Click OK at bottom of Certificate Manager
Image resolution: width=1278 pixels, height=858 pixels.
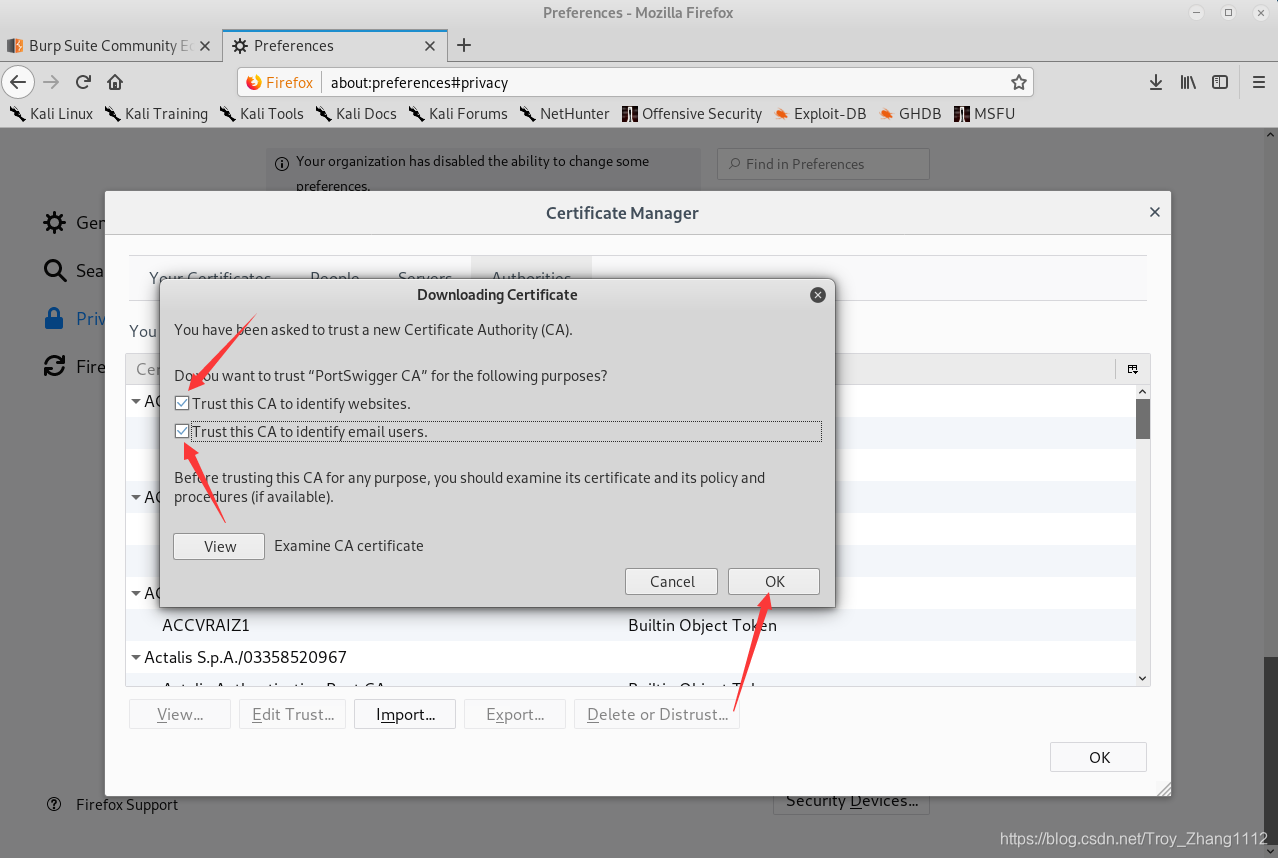[1099, 757]
